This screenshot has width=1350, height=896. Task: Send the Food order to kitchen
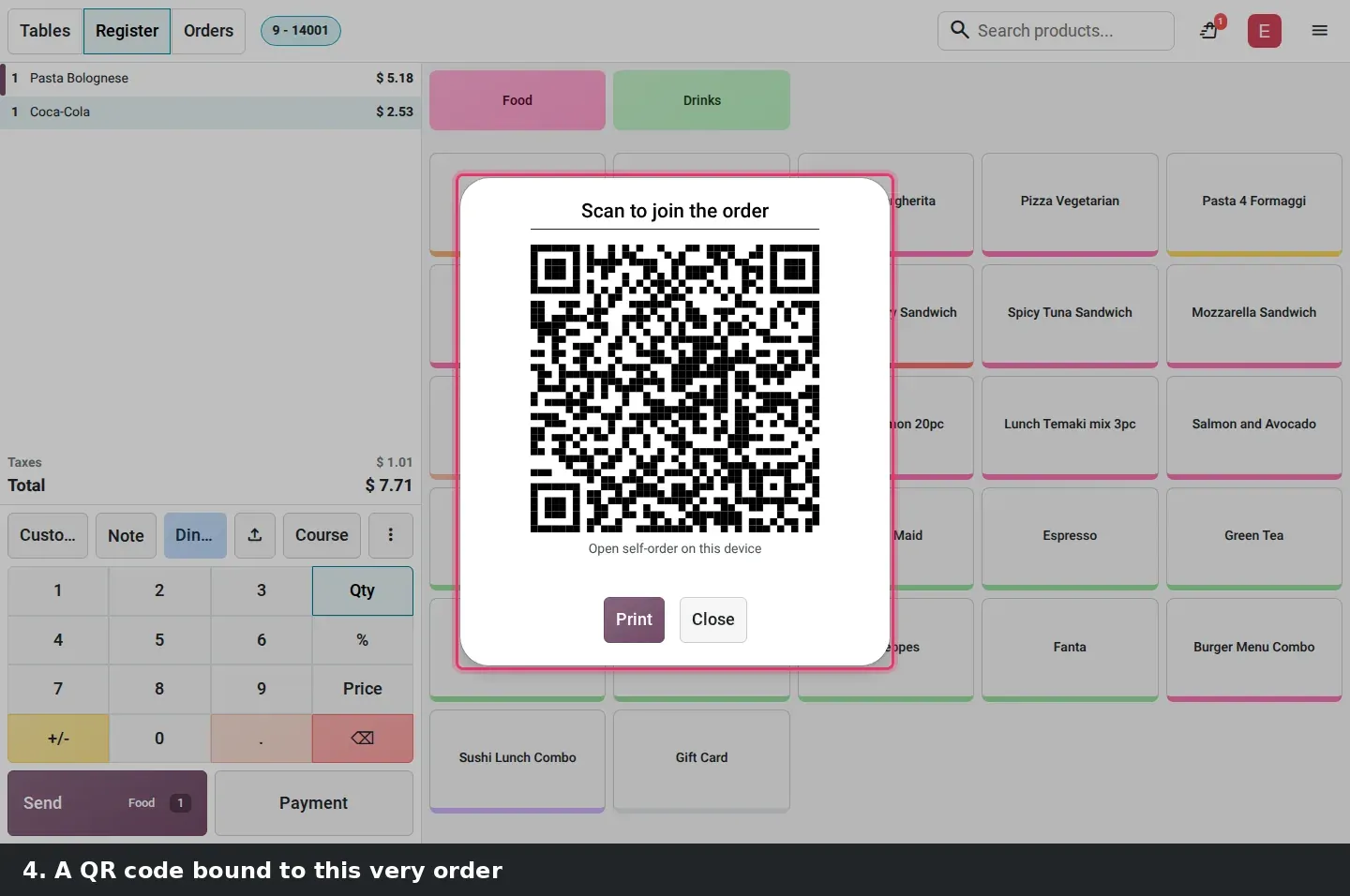[107, 803]
